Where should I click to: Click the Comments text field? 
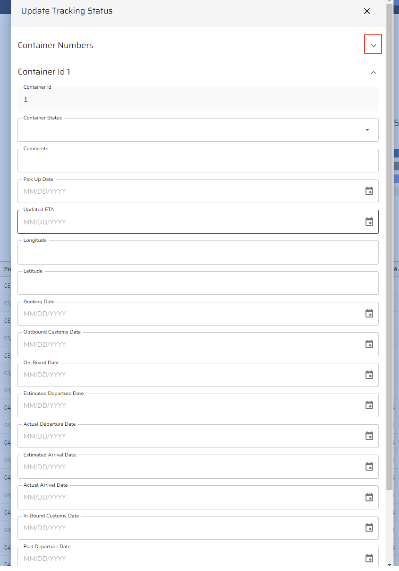coord(198,160)
